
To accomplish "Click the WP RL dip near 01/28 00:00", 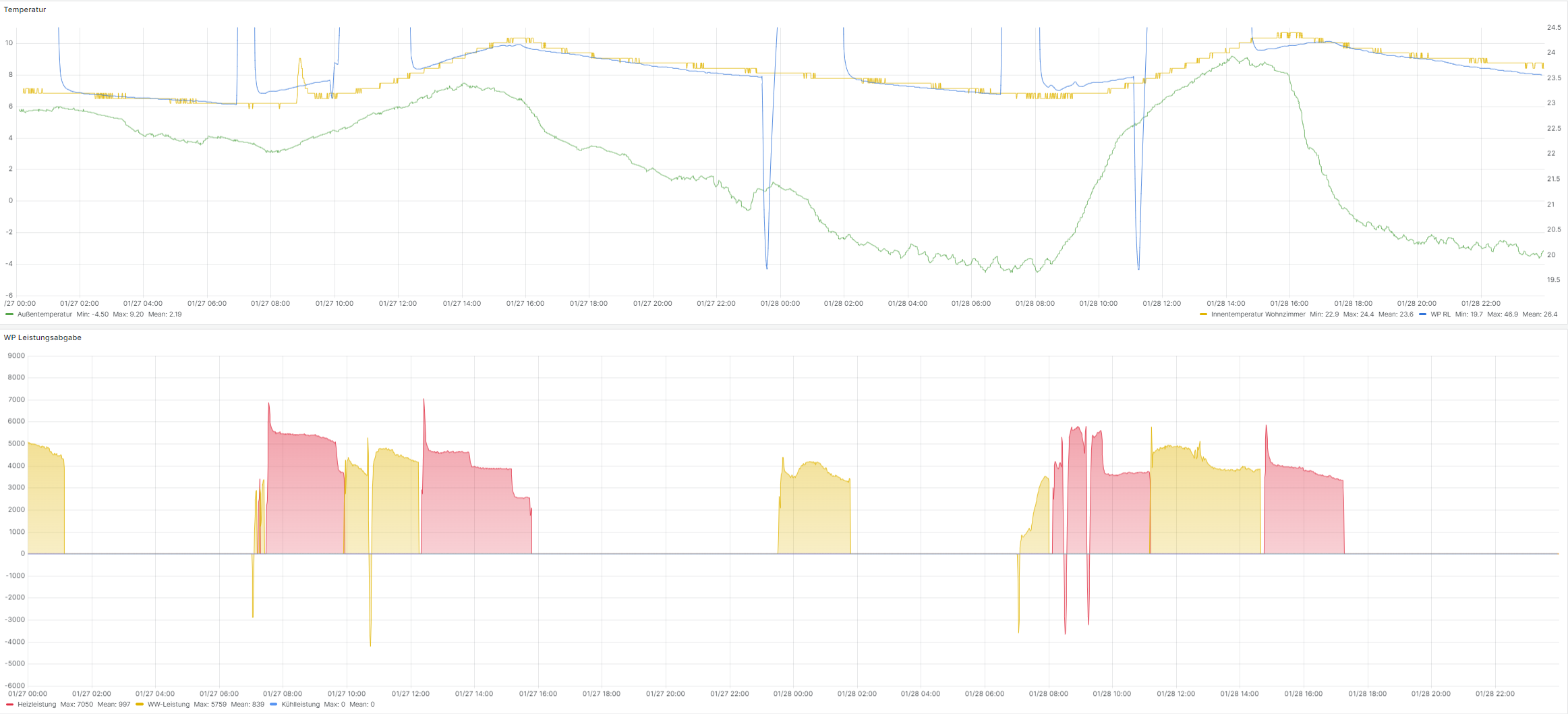I will (x=767, y=267).
